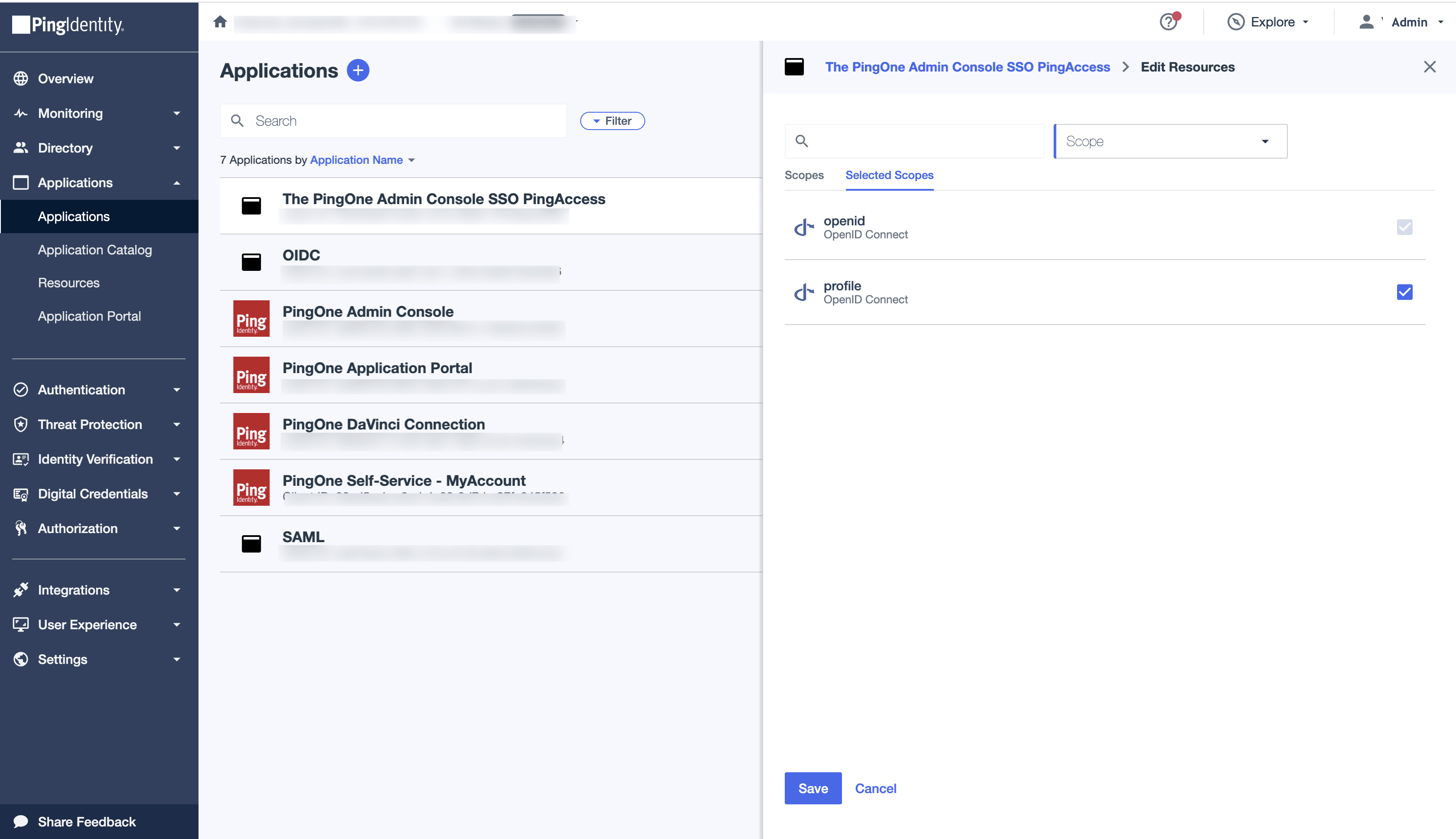Viewport: 1456px width, 839px height.
Task: Click the home icon in breadcrumb
Action: (220, 22)
